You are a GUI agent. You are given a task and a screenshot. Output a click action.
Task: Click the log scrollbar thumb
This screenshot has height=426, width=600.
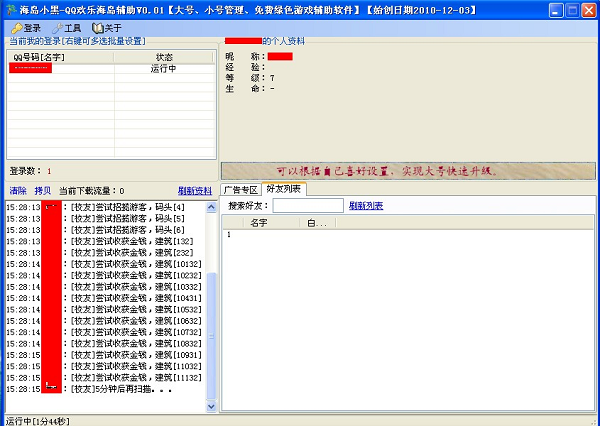[211, 336]
